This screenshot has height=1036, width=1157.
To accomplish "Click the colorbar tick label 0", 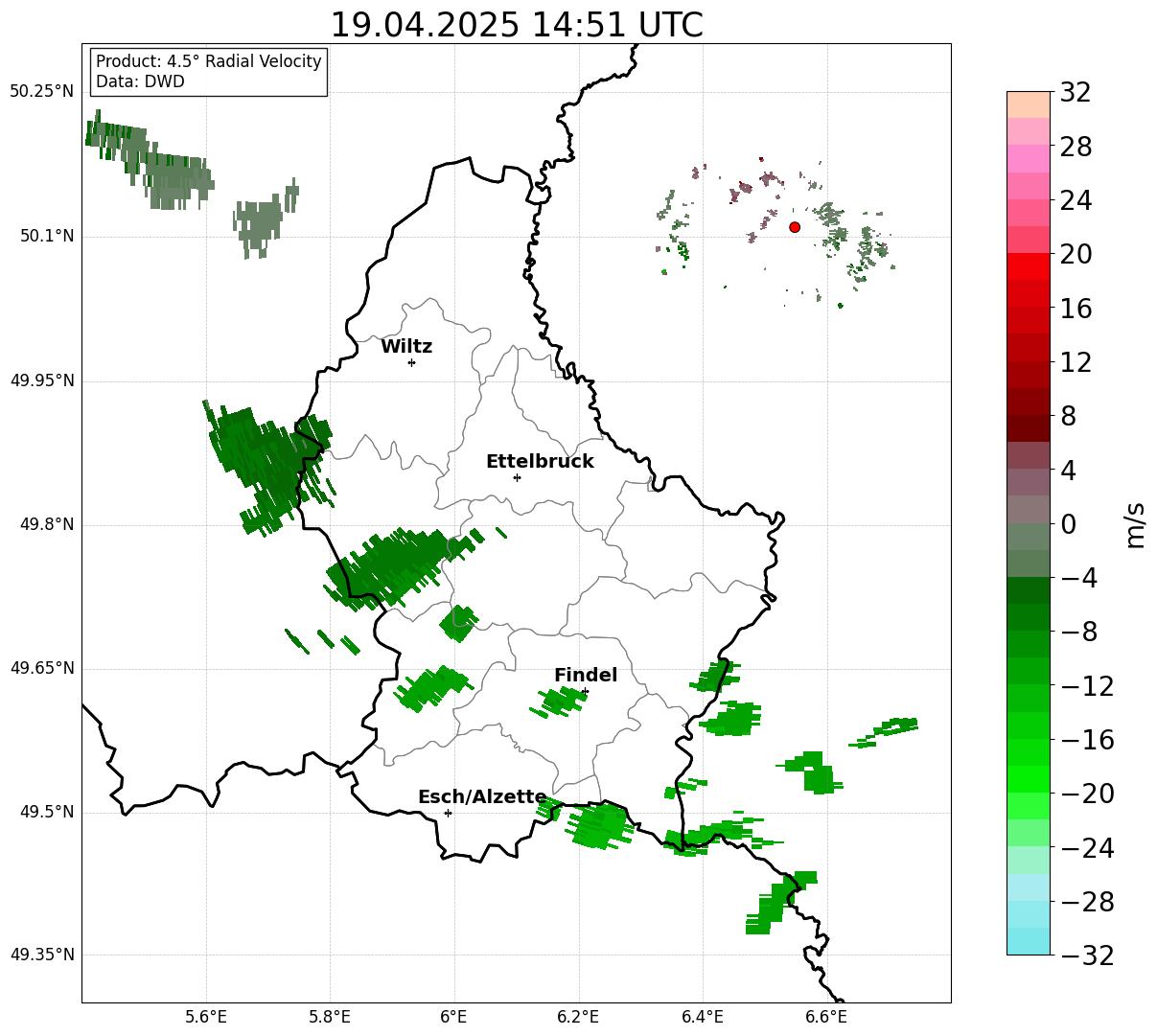I will click(x=1068, y=524).
